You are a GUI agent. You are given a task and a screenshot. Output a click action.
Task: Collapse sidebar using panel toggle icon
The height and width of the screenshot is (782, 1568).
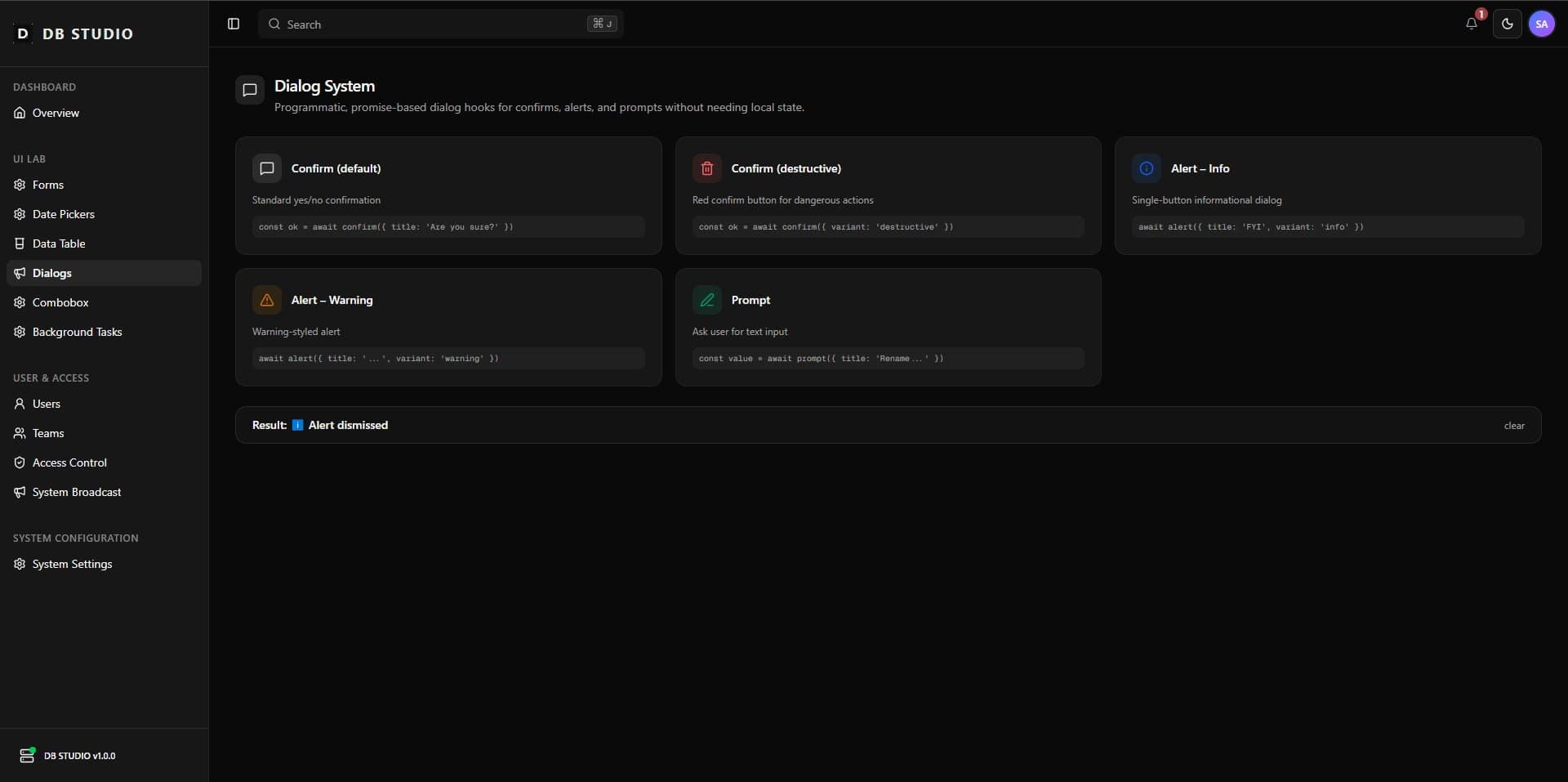pyautogui.click(x=234, y=24)
